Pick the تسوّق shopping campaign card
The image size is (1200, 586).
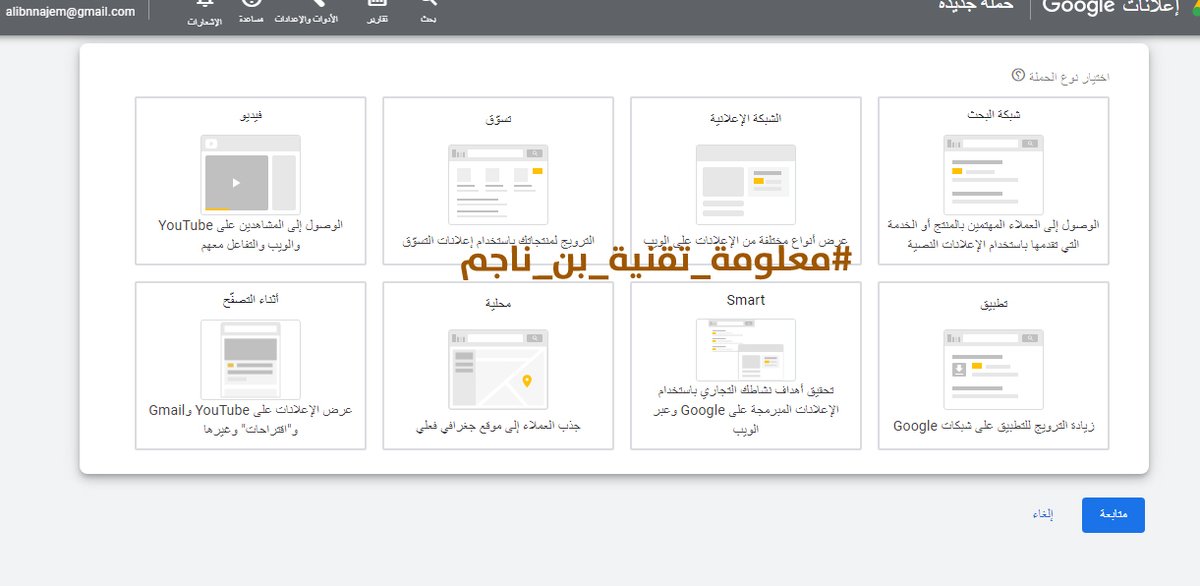498,181
